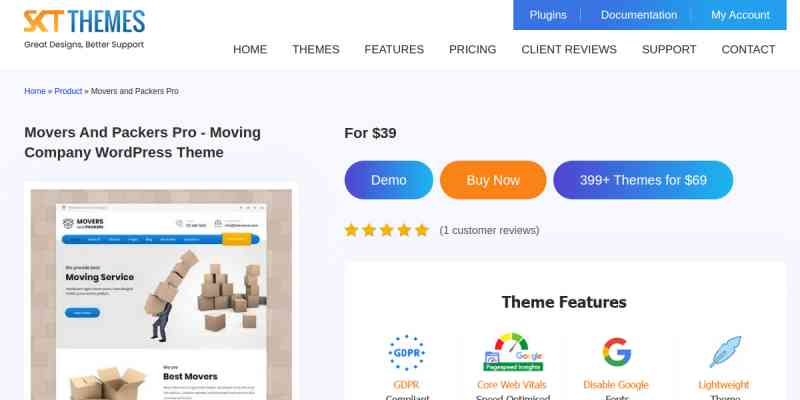Go to the PRICING page
The width and height of the screenshot is (800, 400).
(472, 49)
